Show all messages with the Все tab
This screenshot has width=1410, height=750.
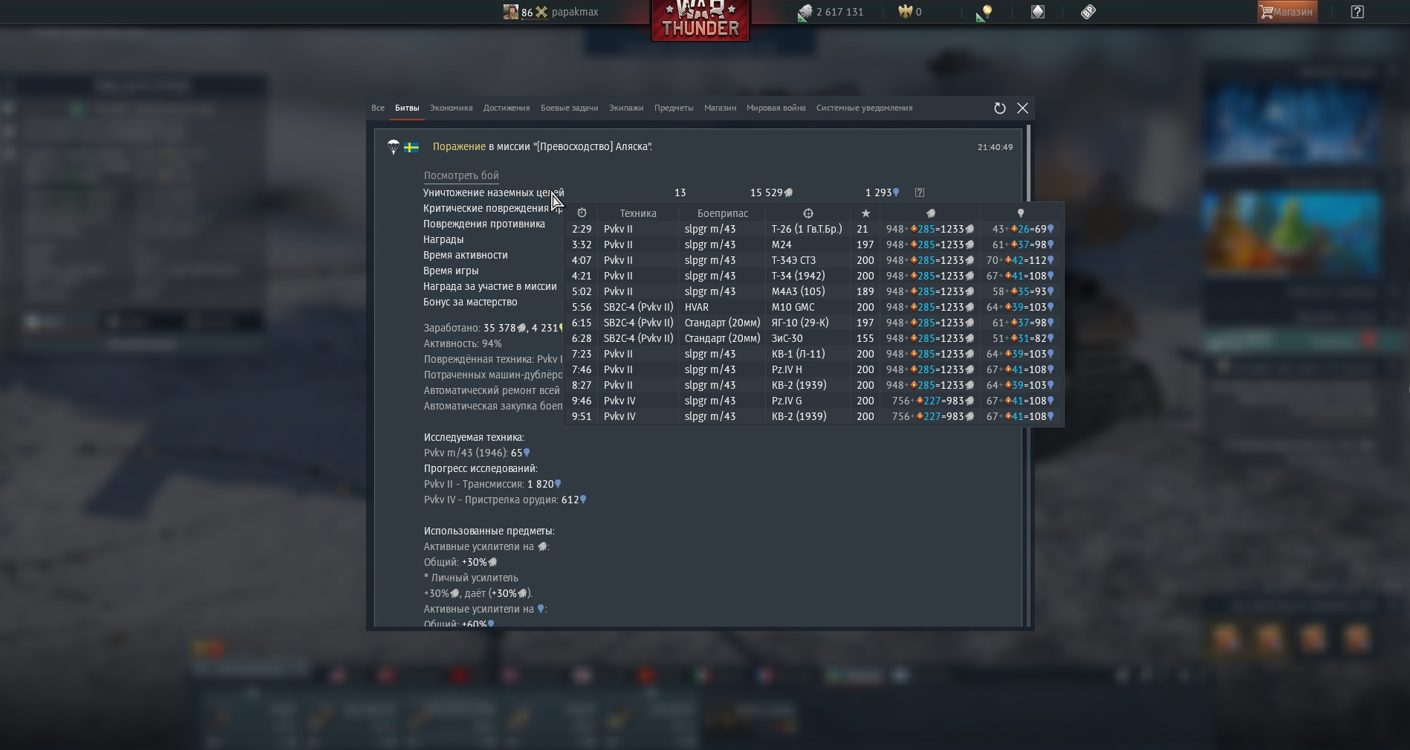(x=378, y=108)
